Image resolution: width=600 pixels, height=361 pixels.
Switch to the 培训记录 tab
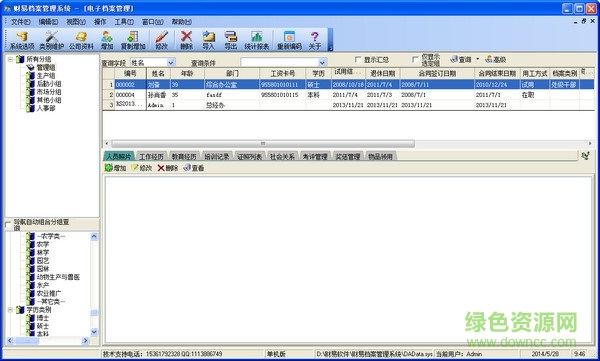[217, 156]
